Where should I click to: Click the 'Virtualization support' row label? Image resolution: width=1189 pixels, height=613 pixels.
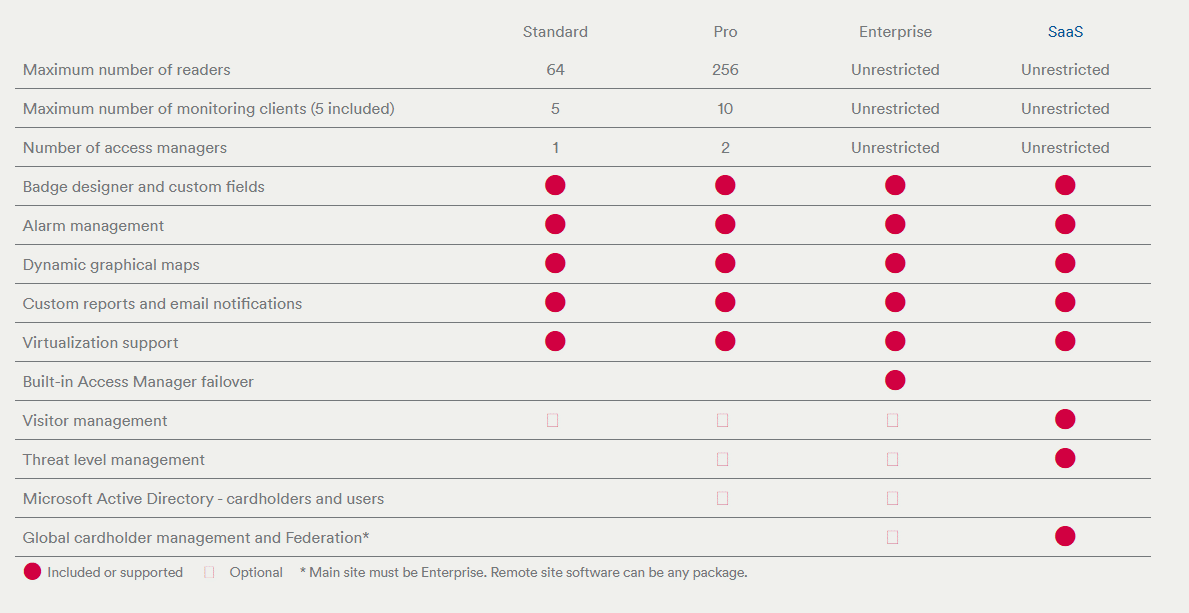100,342
